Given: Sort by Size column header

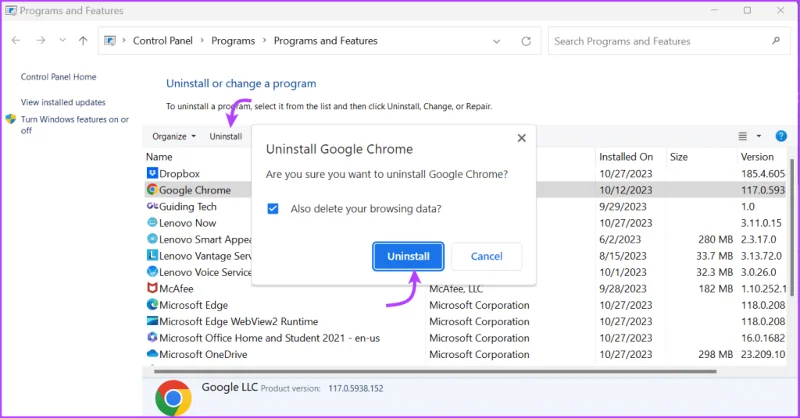Looking at the screenshot, I should 679,157.
